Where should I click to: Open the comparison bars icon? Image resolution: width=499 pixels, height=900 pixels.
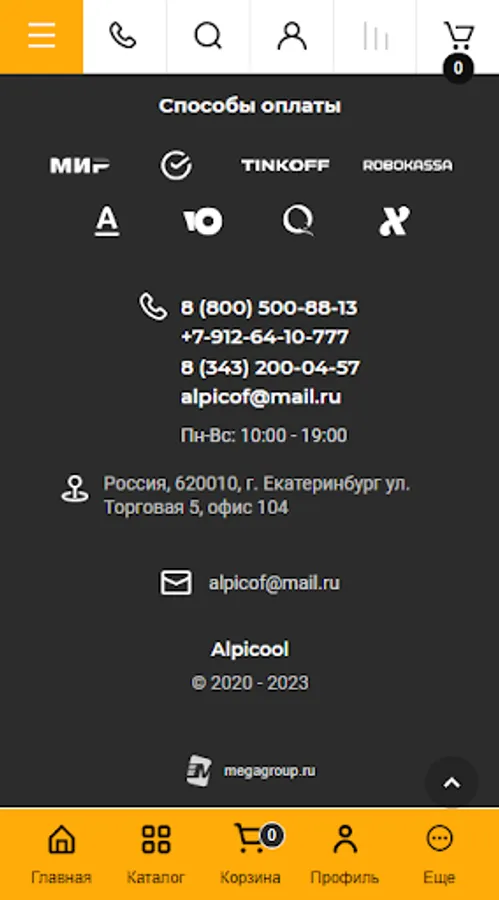[375, 37]
